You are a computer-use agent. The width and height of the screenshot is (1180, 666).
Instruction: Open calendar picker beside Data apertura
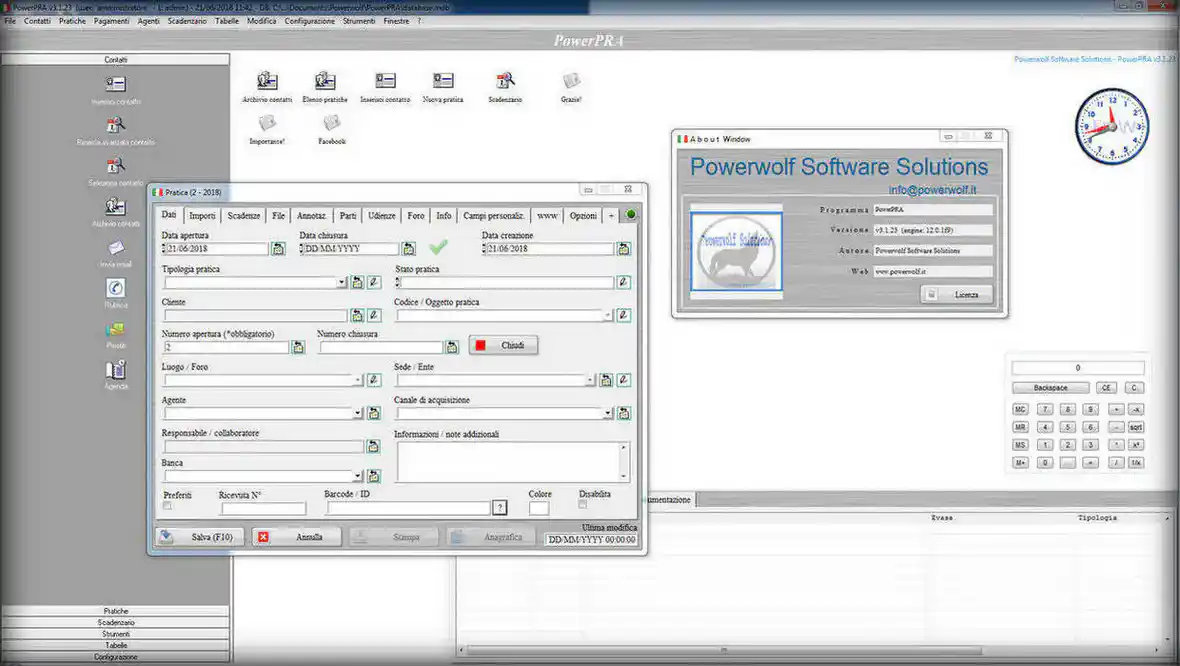pyautogui.click(x=278, y=248)
